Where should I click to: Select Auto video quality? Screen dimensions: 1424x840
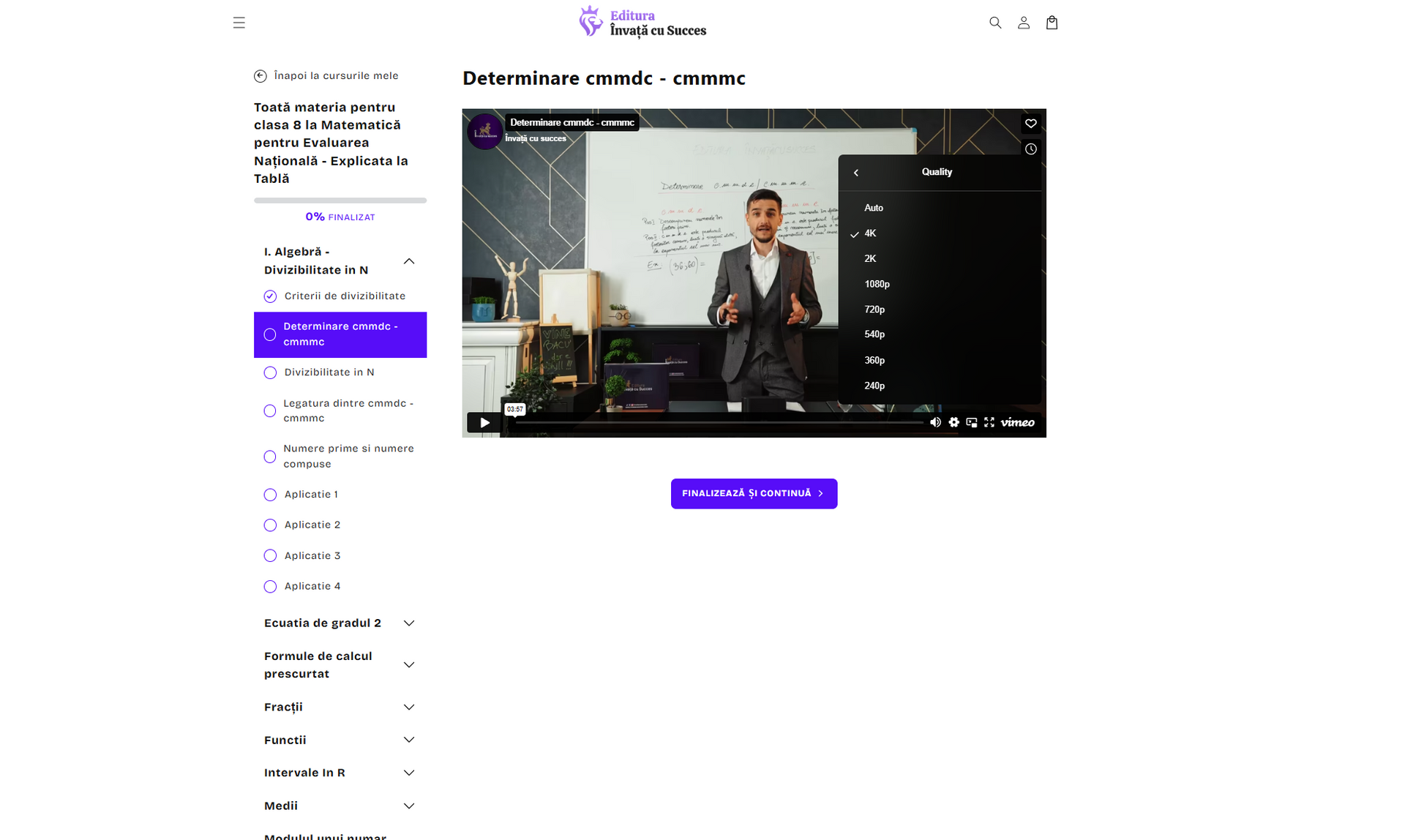click(x=939, y=208)
